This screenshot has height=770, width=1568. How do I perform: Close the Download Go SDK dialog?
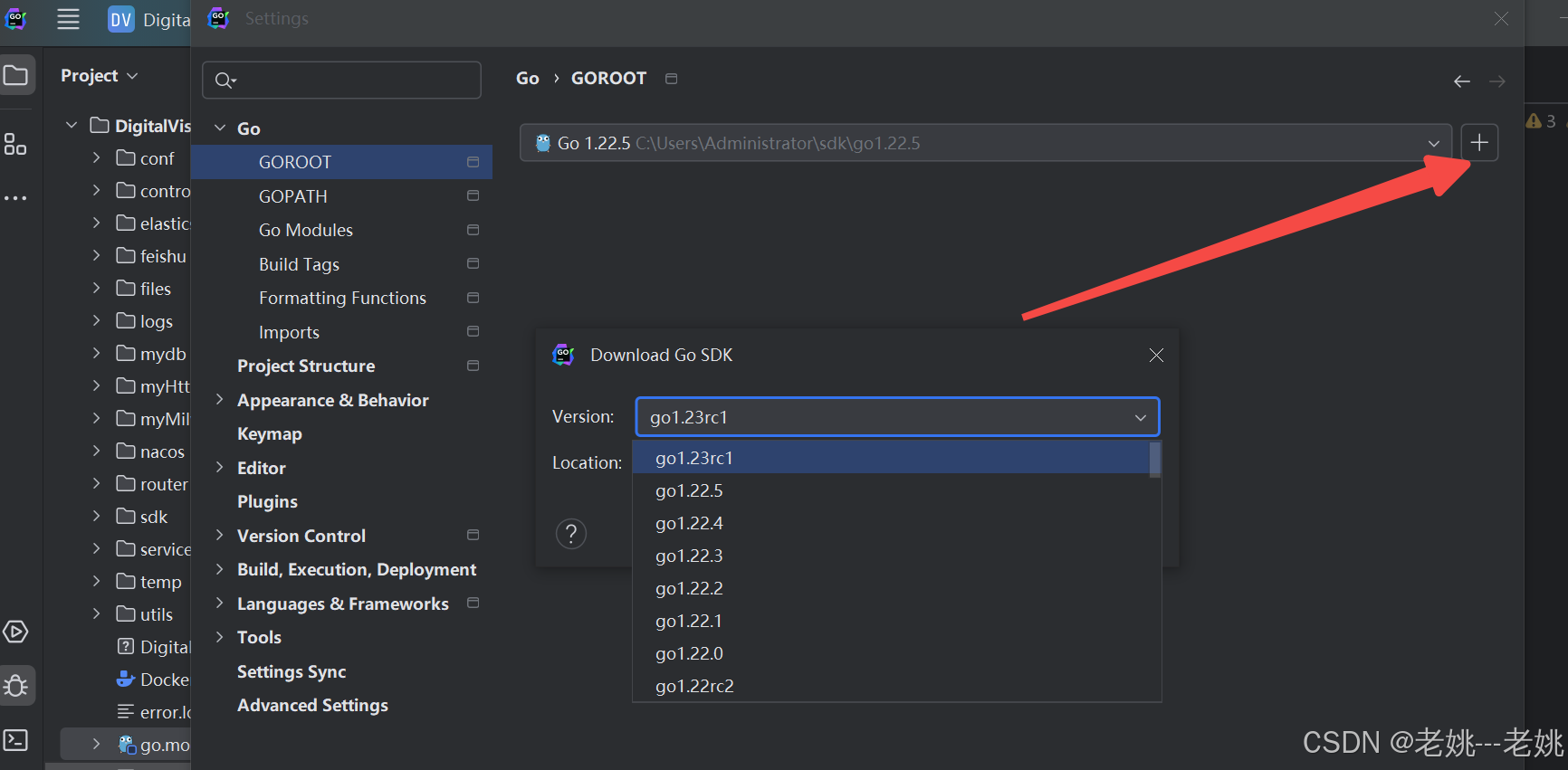(x=1156, y=355)
